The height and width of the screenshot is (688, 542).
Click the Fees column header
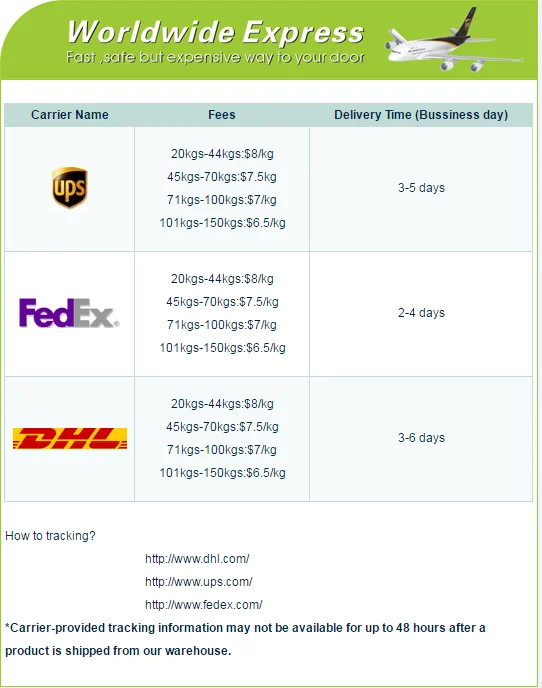pos(222,115)
